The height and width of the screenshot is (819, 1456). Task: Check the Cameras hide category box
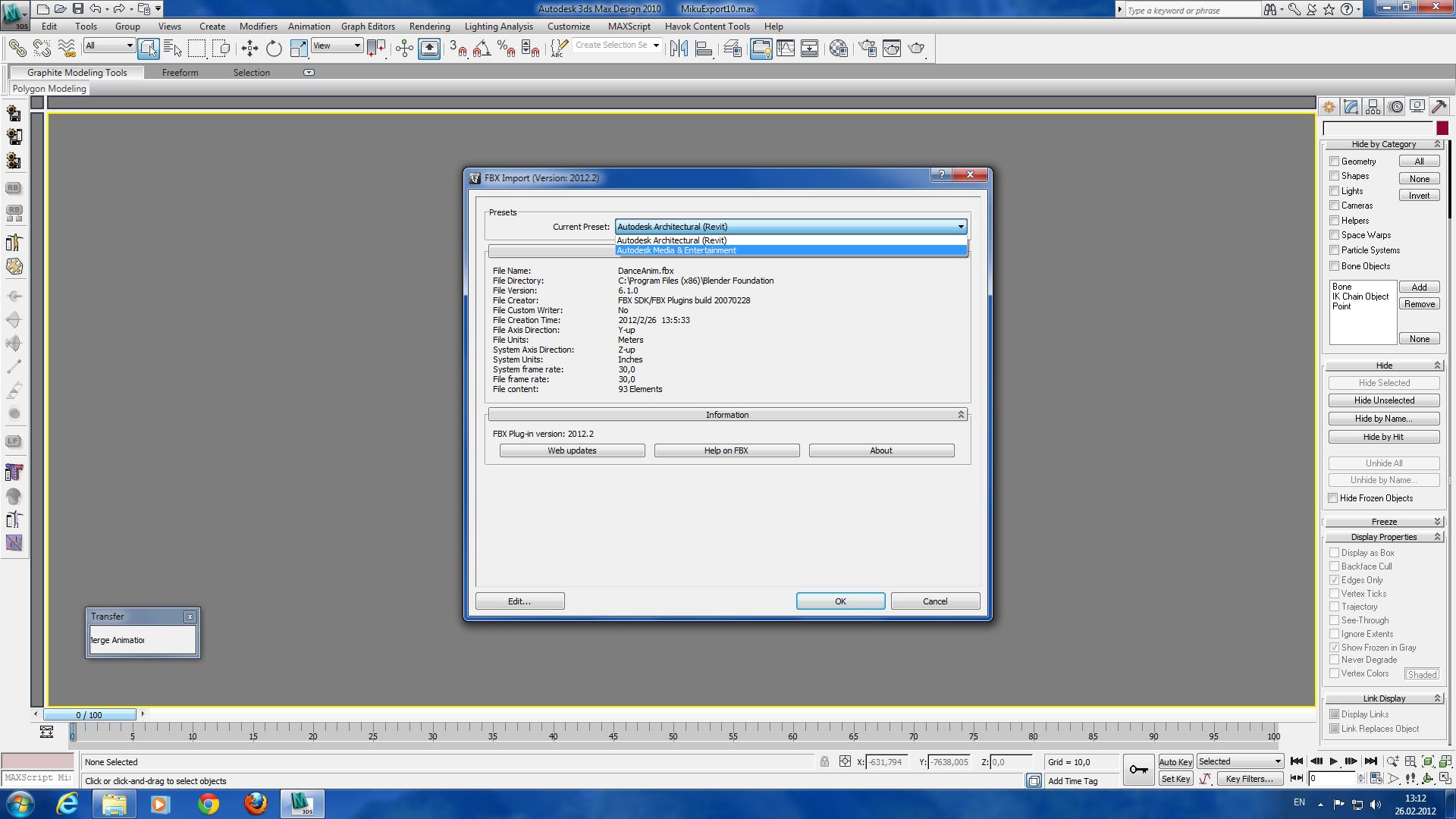(1334, 206)
